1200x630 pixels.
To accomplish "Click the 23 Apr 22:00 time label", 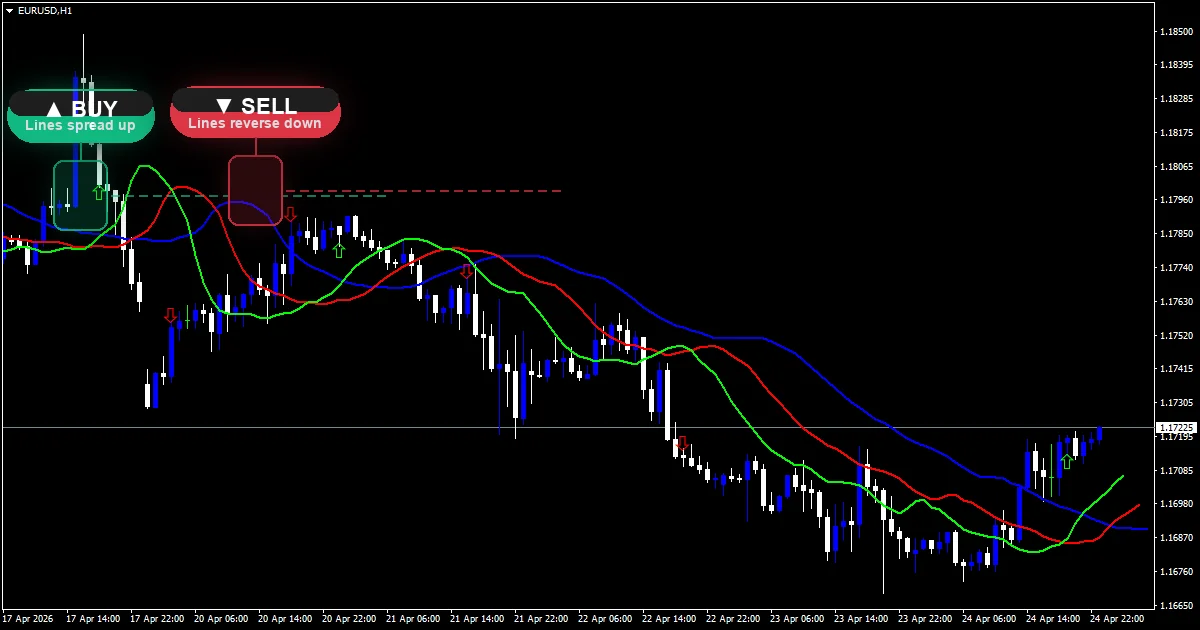I will click(x=925, y=619).
